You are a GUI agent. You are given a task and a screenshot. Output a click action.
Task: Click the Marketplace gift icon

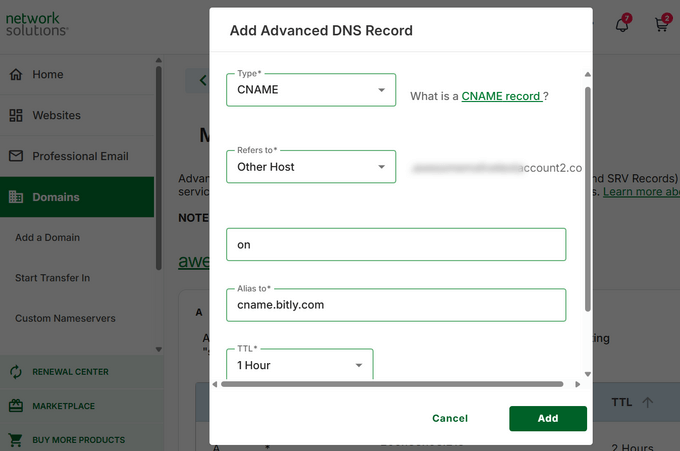click(16, 406)
